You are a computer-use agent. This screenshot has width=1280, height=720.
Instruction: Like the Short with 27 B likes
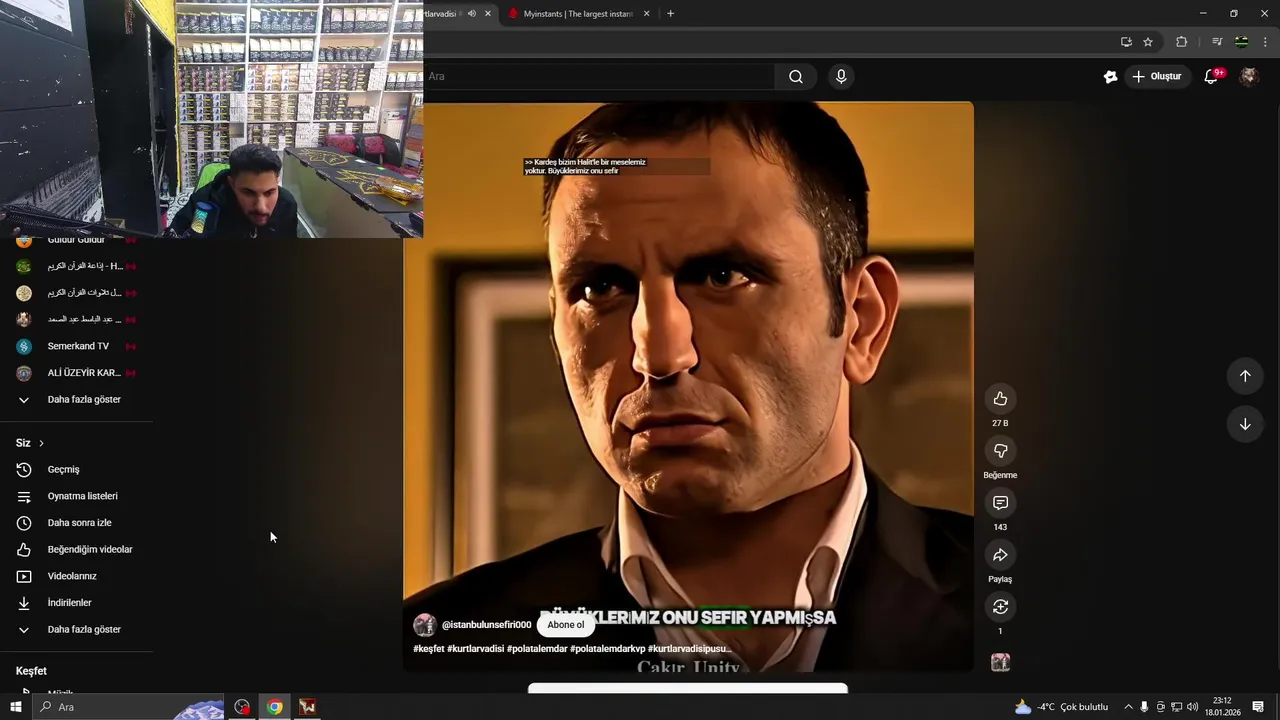coord(1000,399)
